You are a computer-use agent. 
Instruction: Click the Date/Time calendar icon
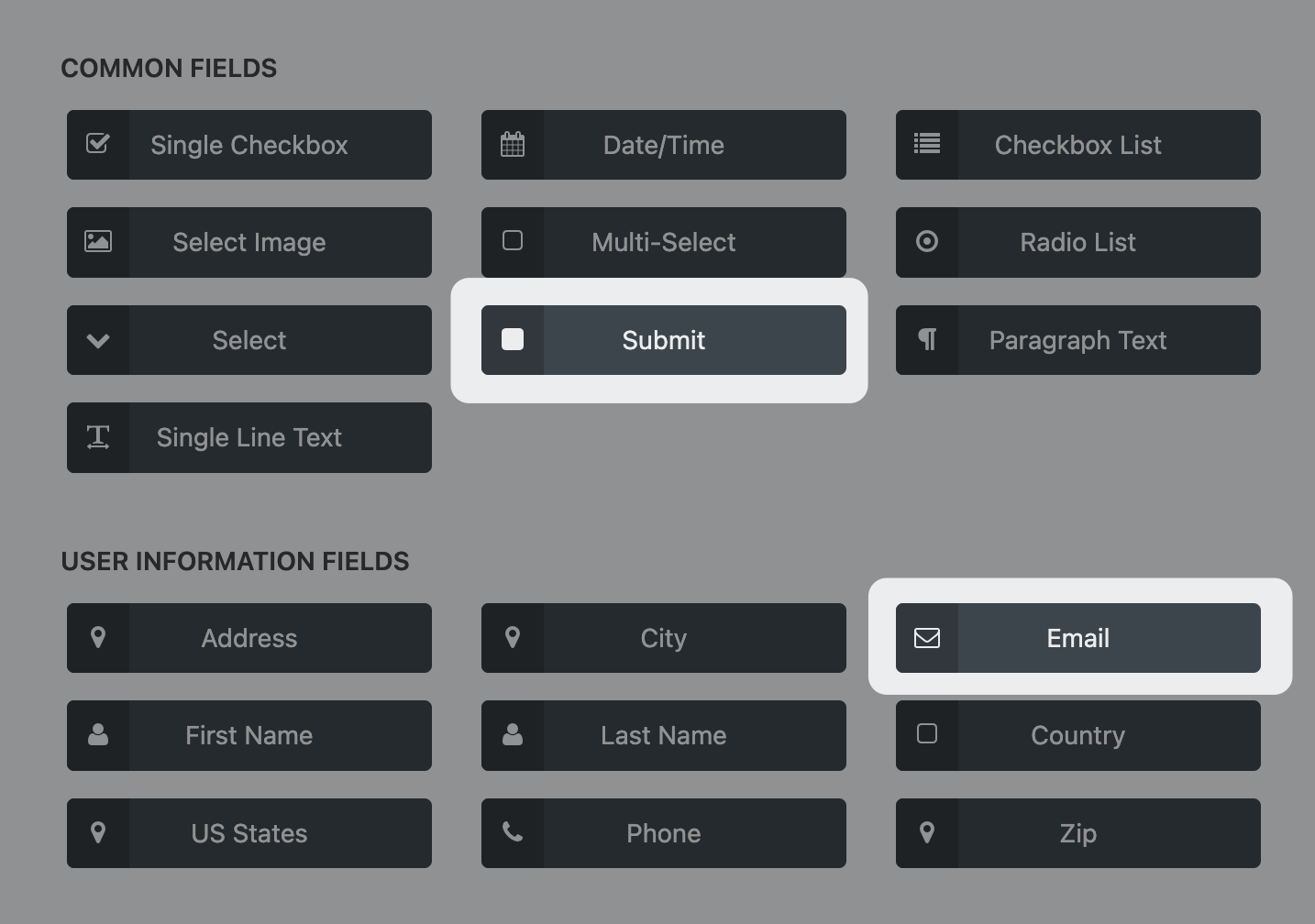(513, 144)
